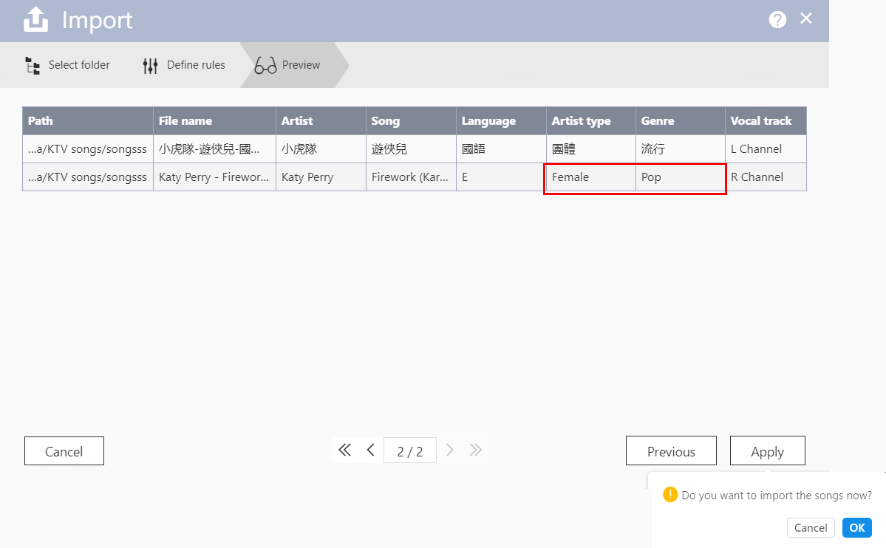Click the page number field showing 2 / 2
Viewport: 886px width, 548px height.
410,451
